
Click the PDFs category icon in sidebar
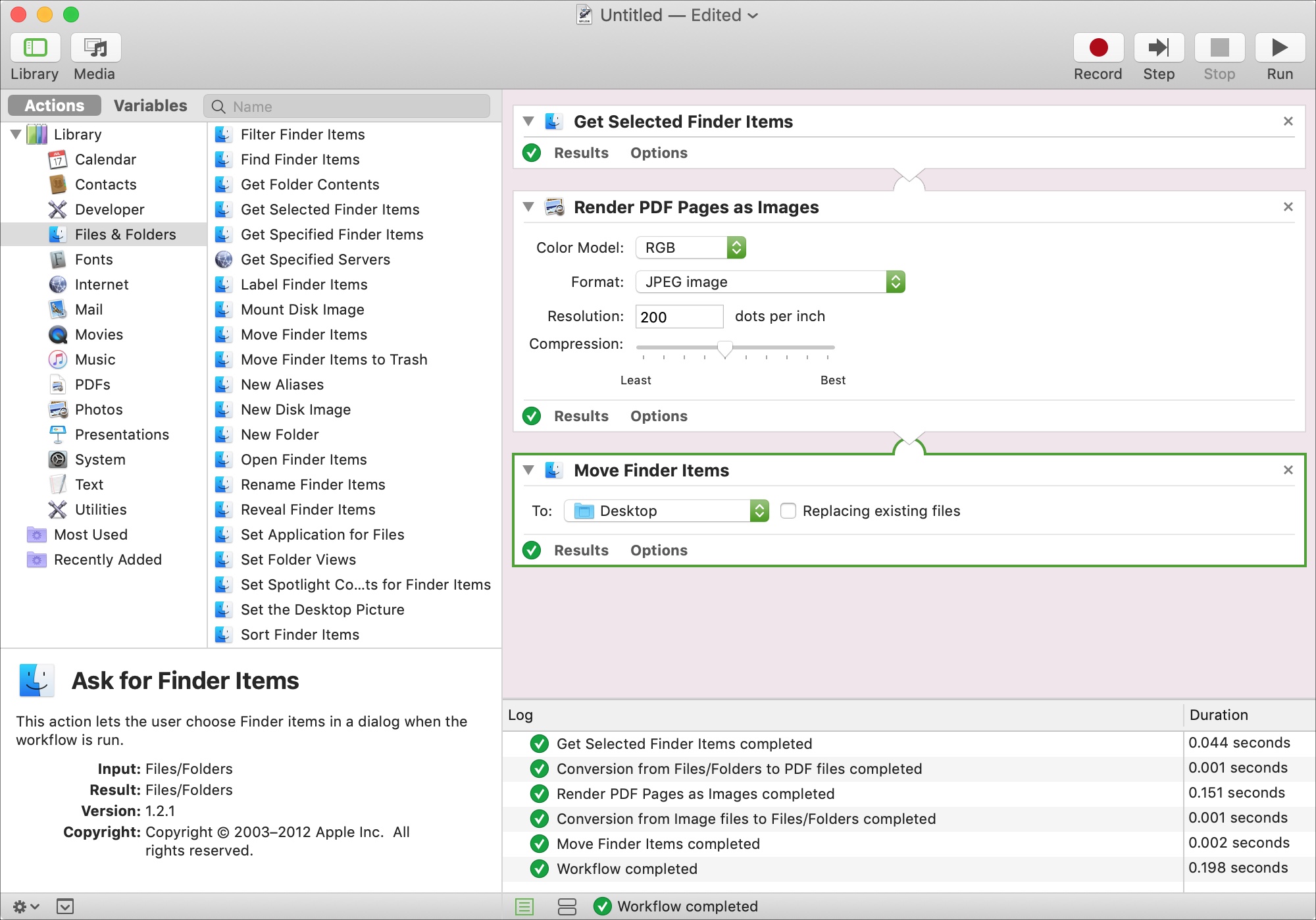58,384
